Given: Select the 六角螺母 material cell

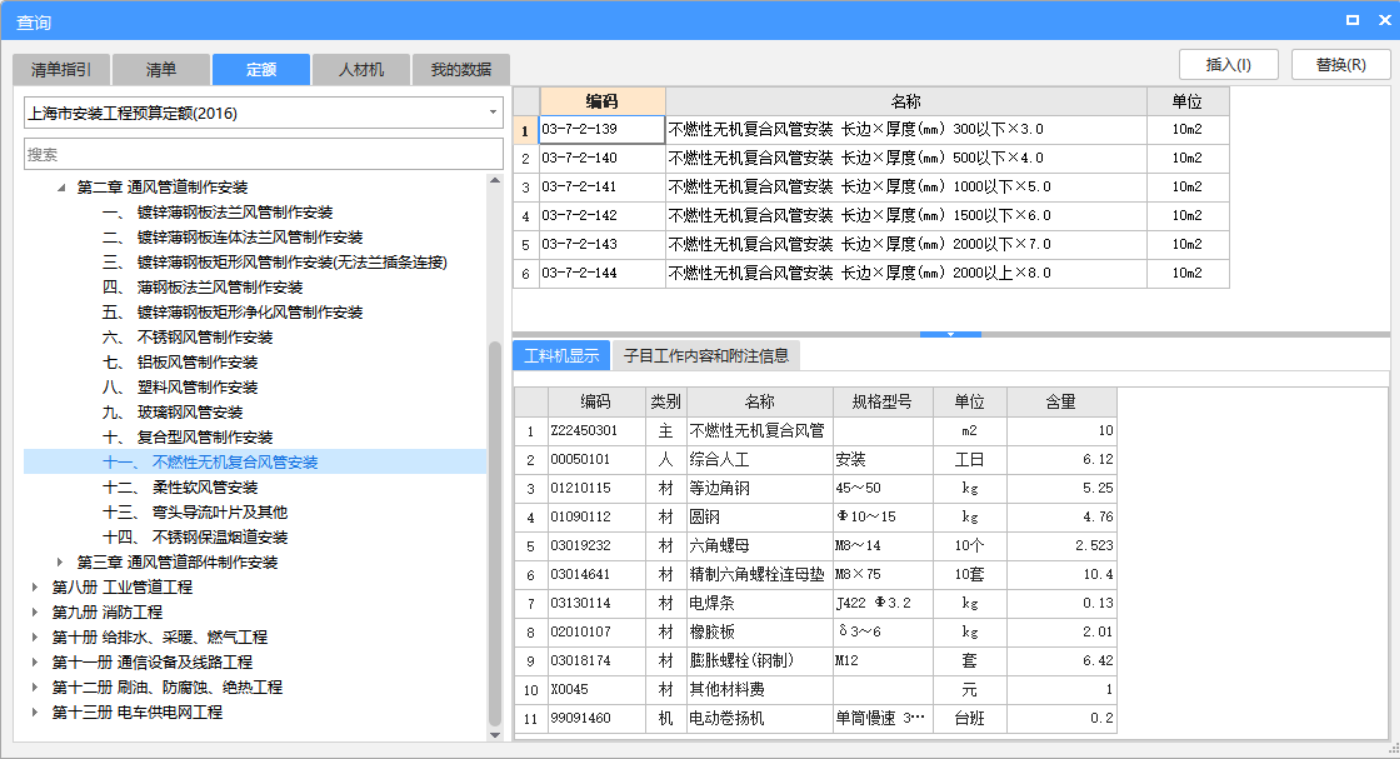Looking at the screenshot, I should 759,546.
